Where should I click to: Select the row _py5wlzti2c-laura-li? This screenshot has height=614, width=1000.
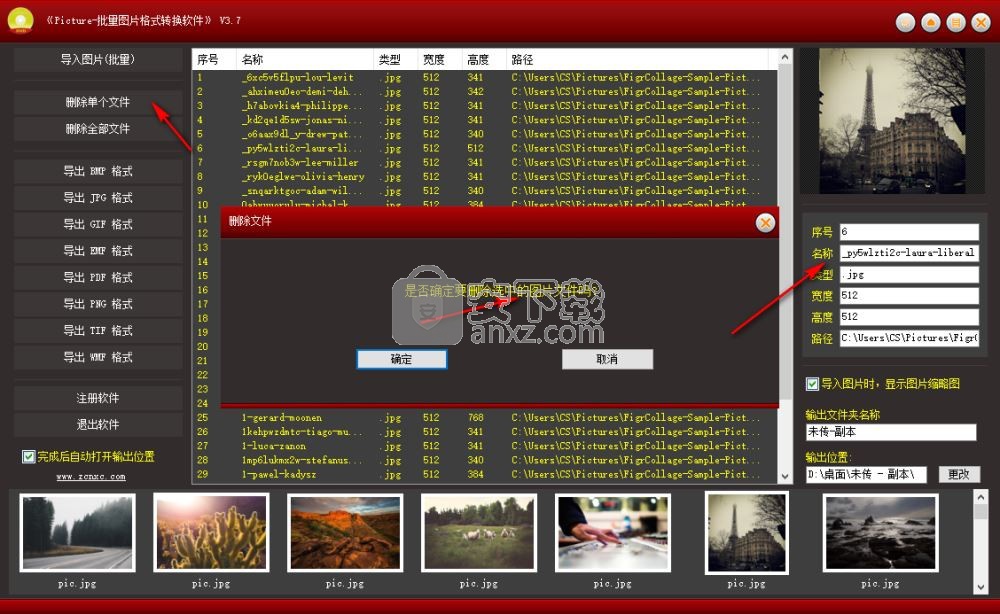click(x=485, y=149)
